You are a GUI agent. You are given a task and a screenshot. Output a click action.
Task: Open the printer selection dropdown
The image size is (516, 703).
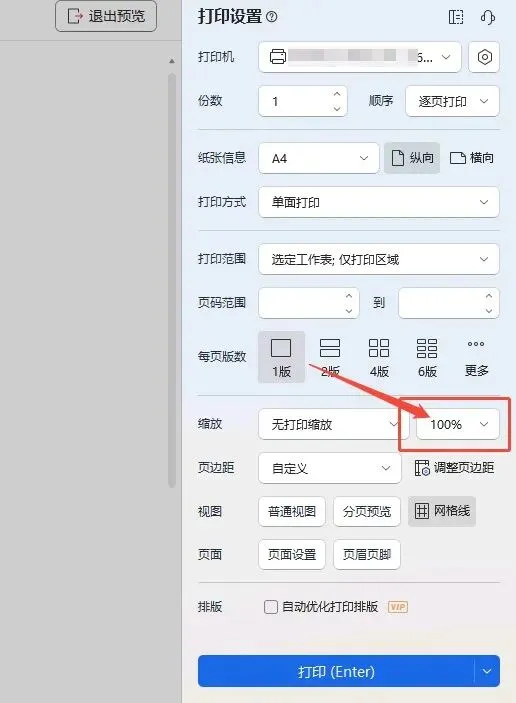pyautogui.click(x=360, y=57)
